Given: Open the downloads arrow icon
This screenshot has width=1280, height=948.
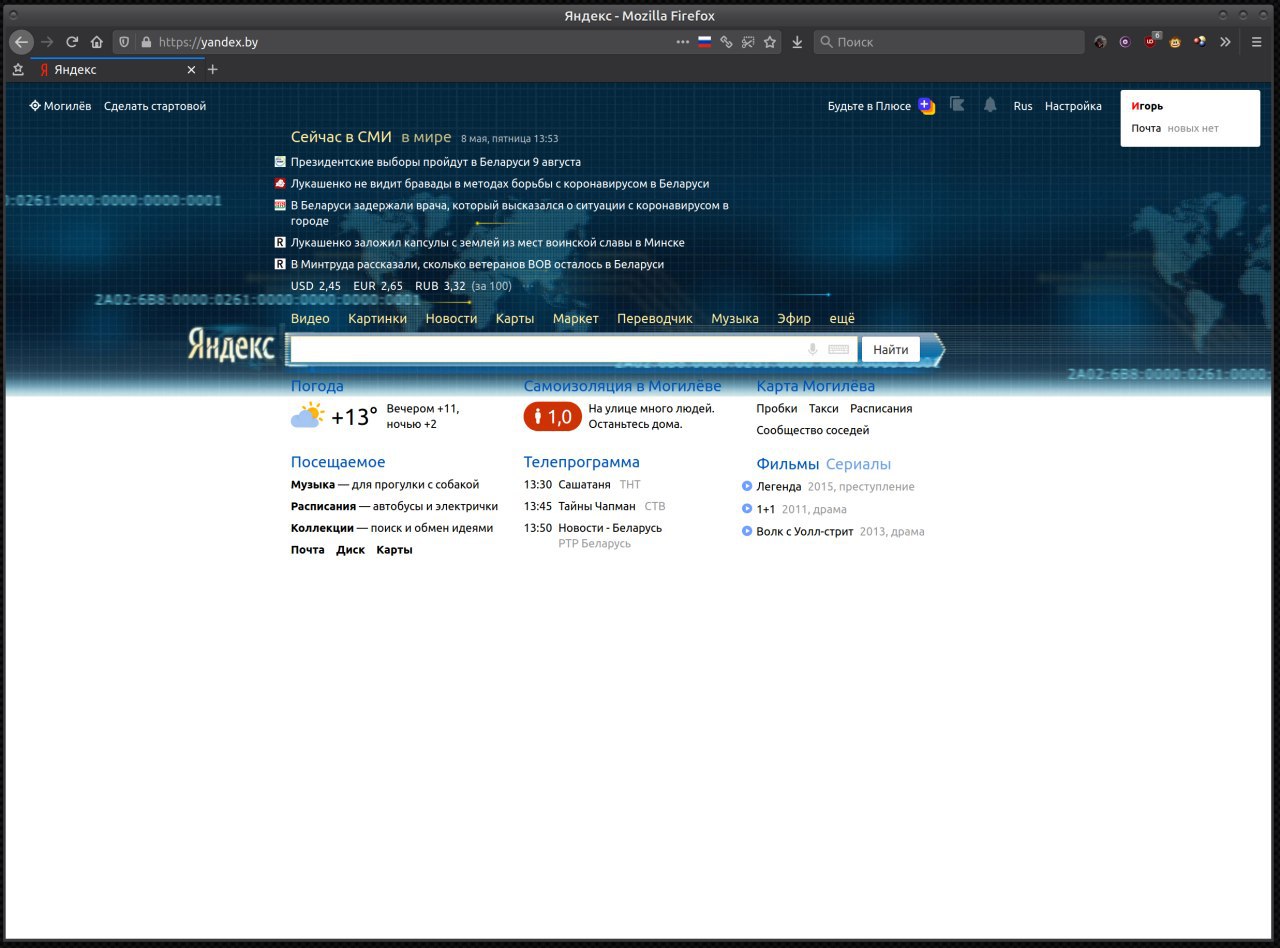Looking at the screenshot, I should pyautogui.click(x=797, y=42).
